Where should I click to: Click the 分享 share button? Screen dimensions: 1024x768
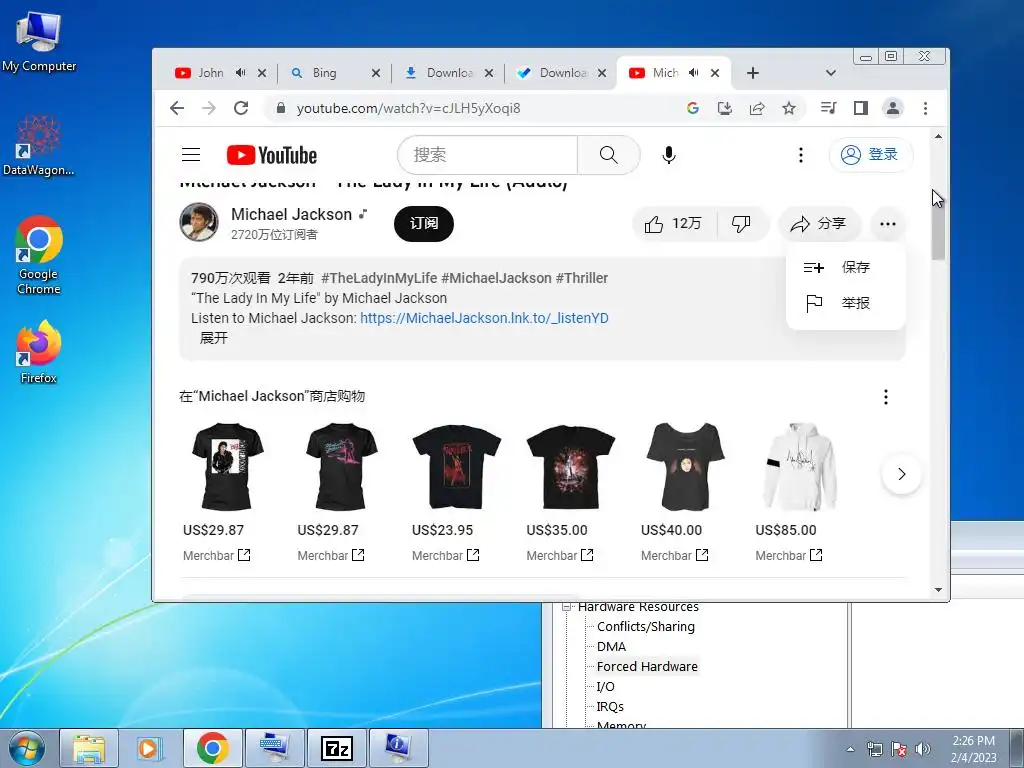(x=819, y=224)
